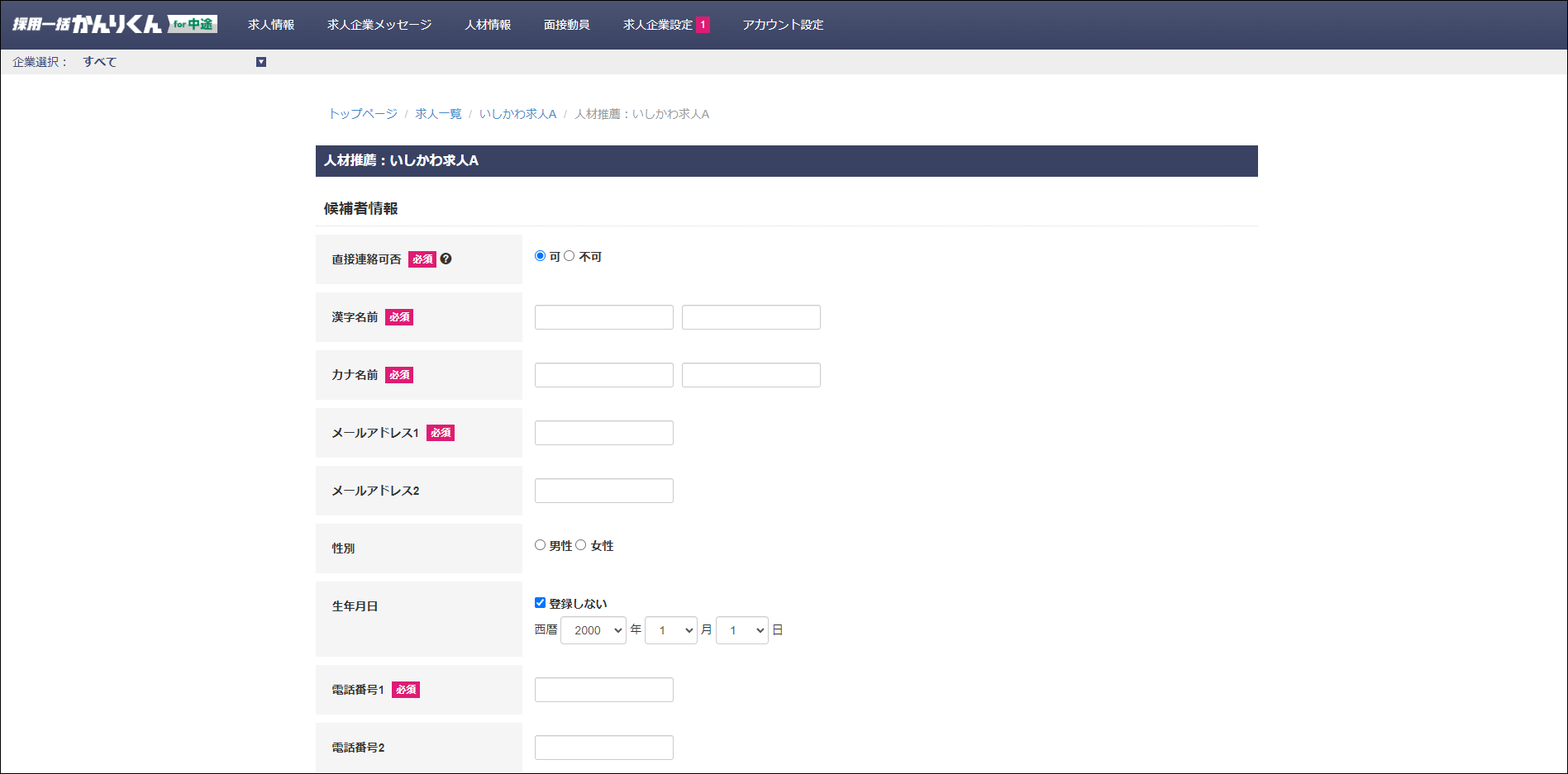
Task: Open the 人材情報 menu
Action: click(x=488, y=25)
